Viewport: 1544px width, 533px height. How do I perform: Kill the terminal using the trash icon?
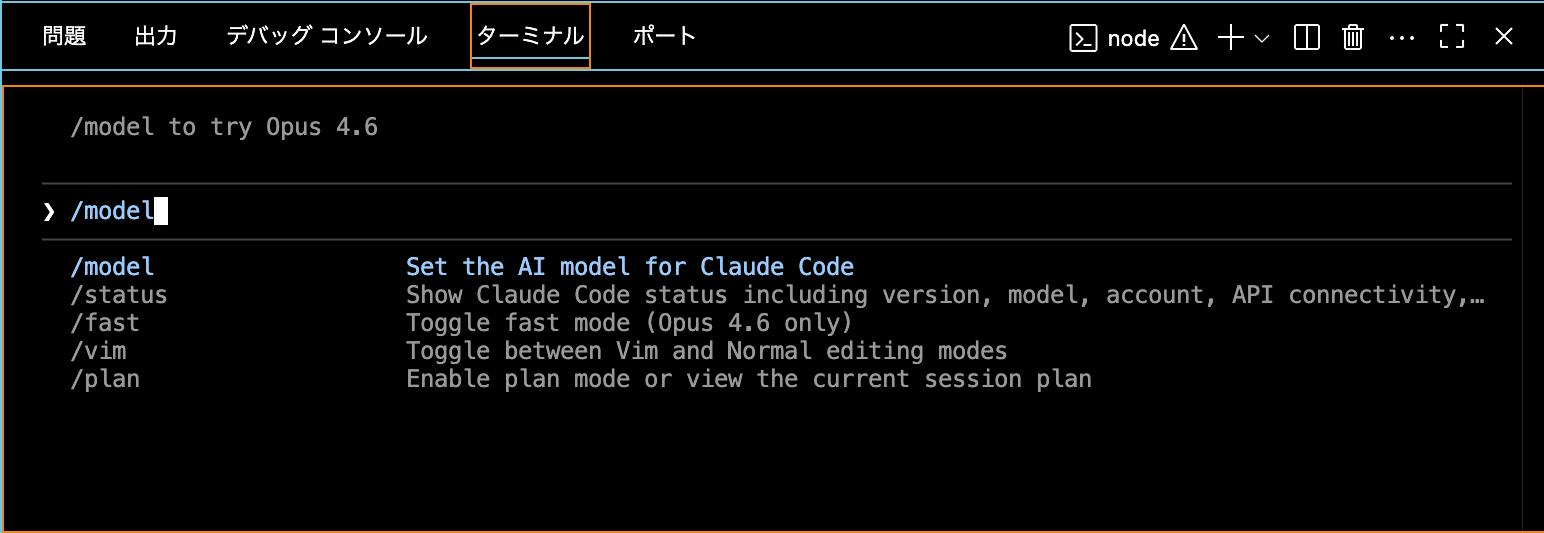[x=1353, y=38]
